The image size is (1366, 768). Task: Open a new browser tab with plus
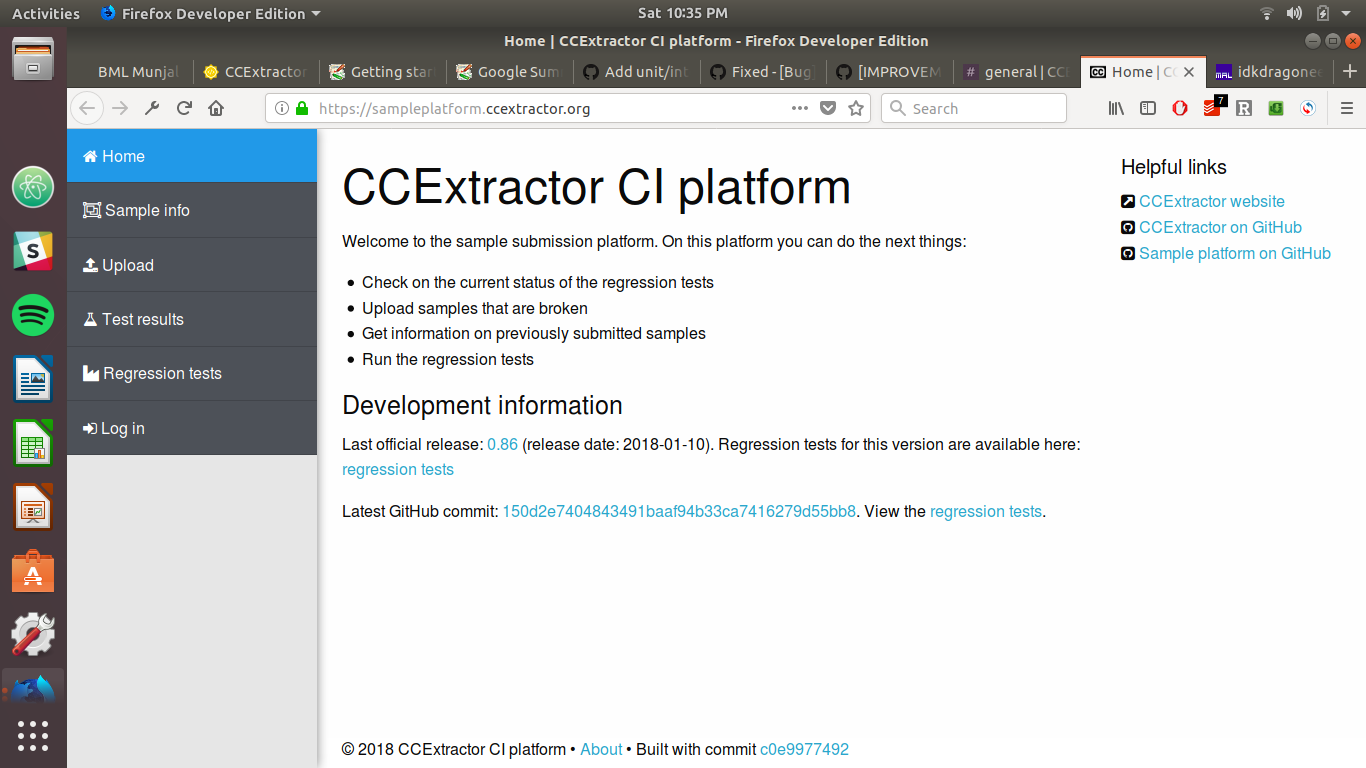coord(1350,71)
